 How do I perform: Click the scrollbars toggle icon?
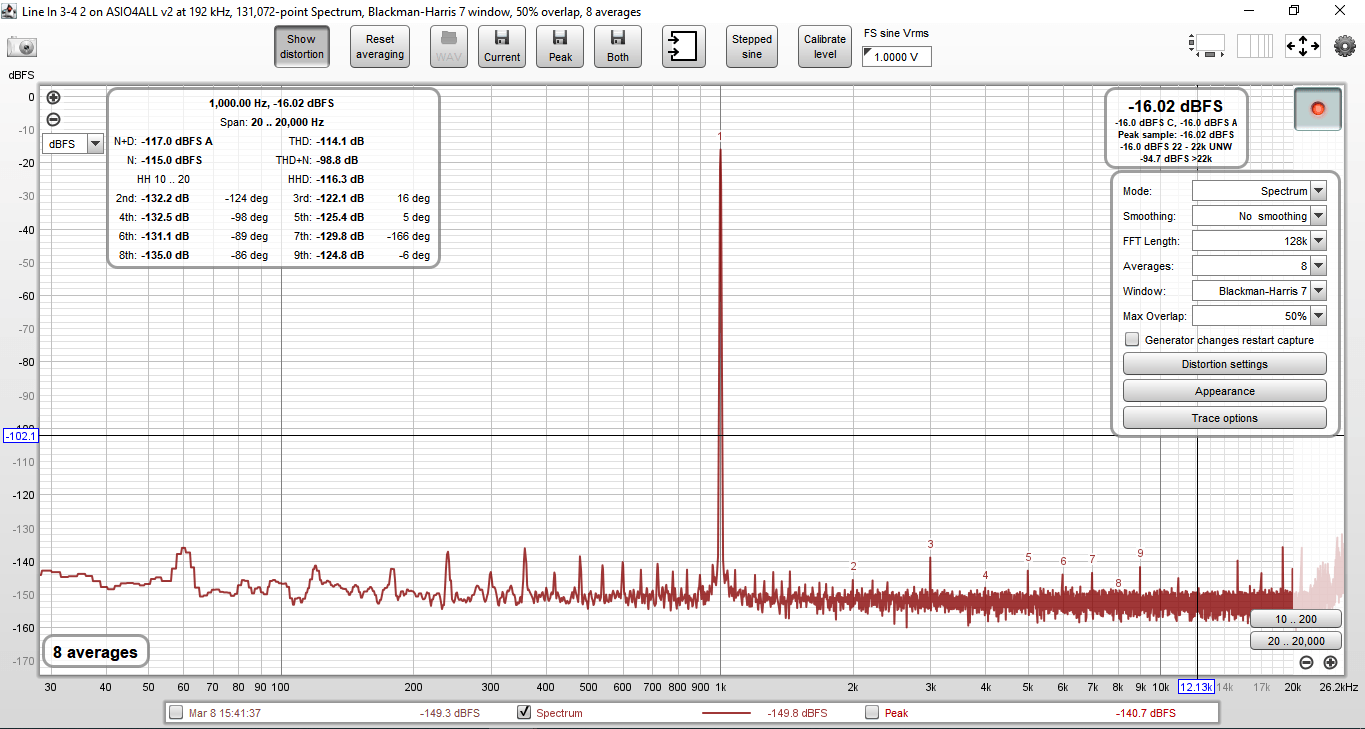1207,46
